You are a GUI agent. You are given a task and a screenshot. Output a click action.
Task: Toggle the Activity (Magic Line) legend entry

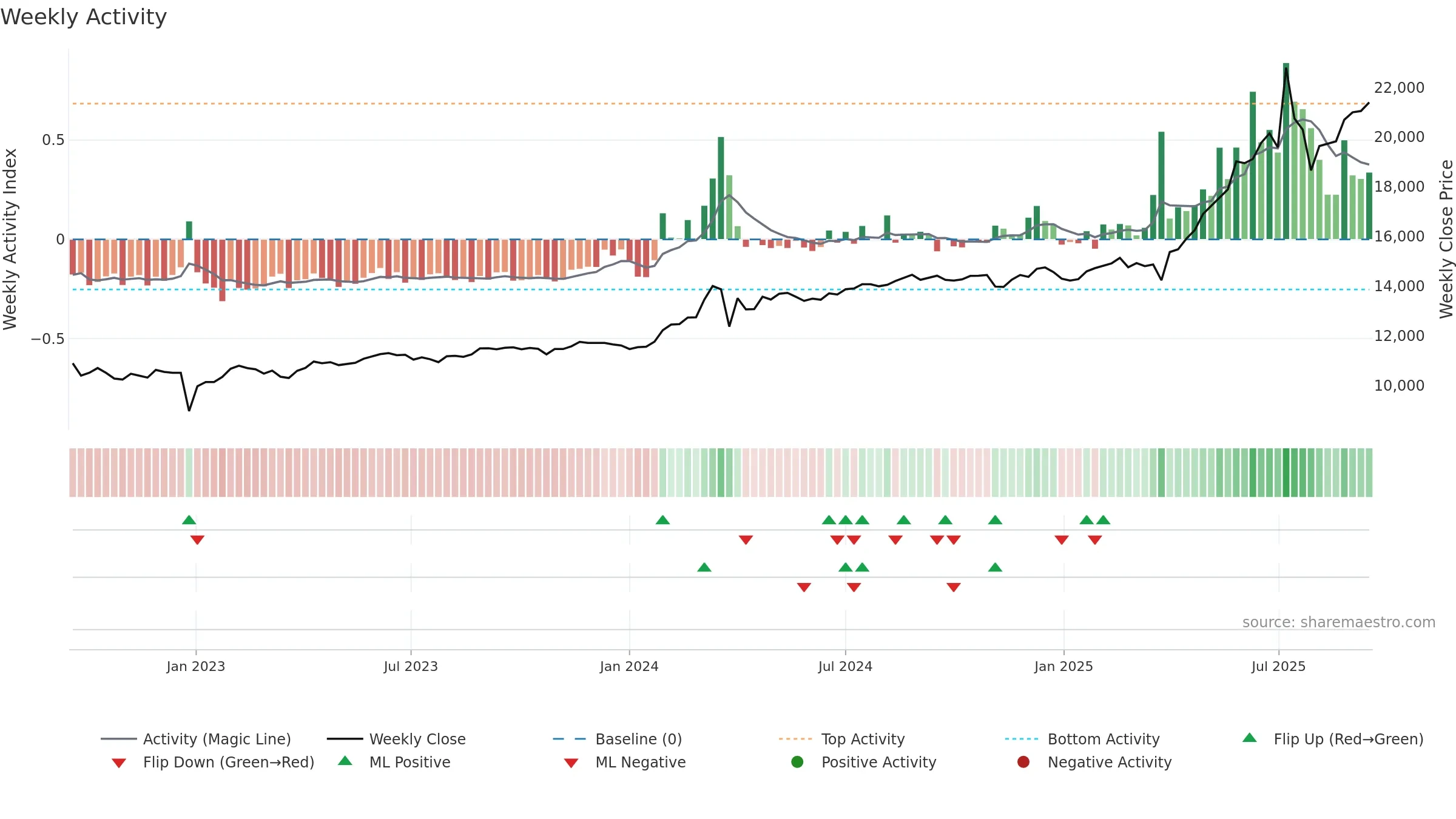point(196,739)
